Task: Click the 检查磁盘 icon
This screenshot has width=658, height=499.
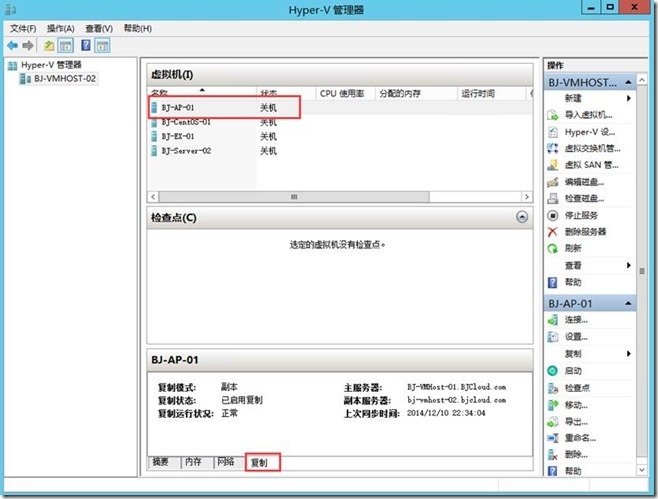Action: (x=553, y=199)
